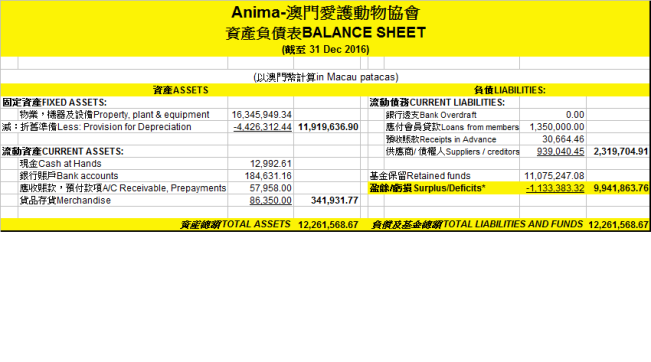The image size is (651, 362).
Task: Click the funds subtotal 9,941,863.76
Action: click(621, 188)
